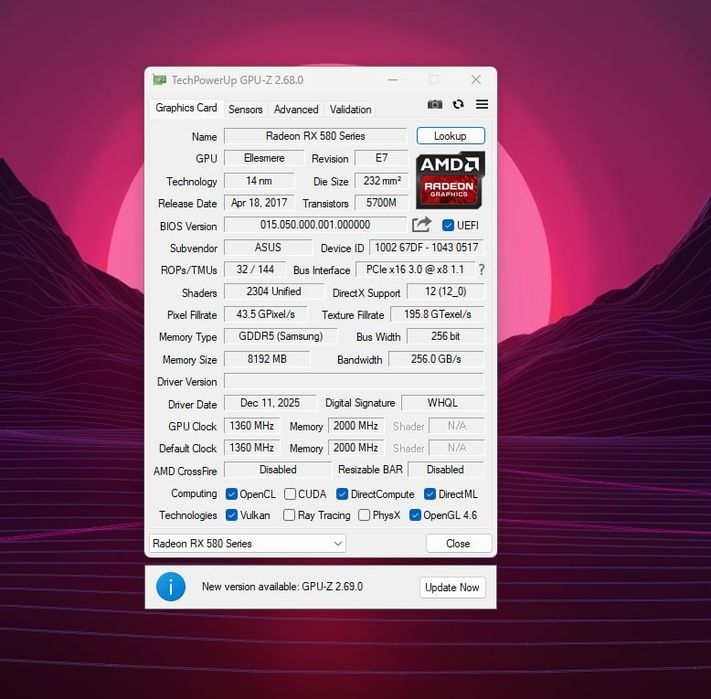Toggle the UEFI checkbox
Viewport: 711px width, 699px height.
coord(448,225)
